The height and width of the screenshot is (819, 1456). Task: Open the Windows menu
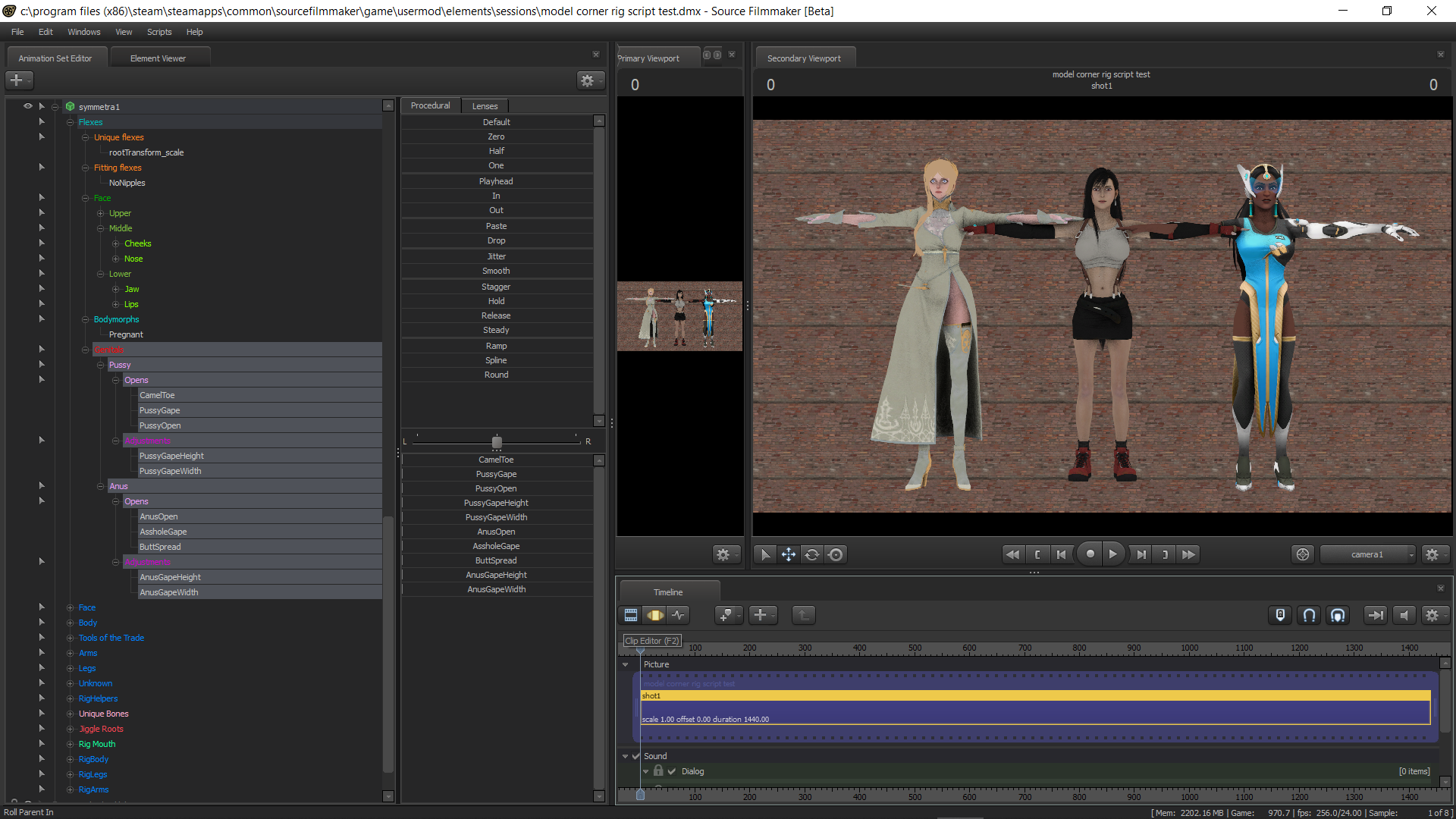83,32
